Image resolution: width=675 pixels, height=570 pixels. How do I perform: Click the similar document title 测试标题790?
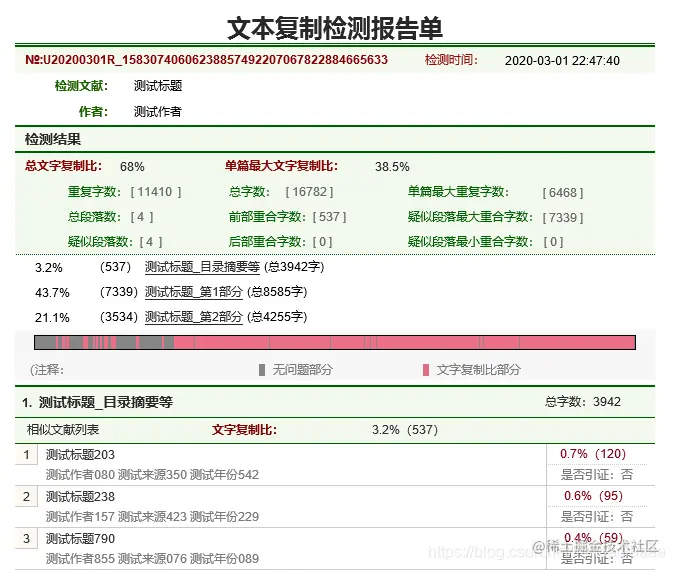[81, 539]
